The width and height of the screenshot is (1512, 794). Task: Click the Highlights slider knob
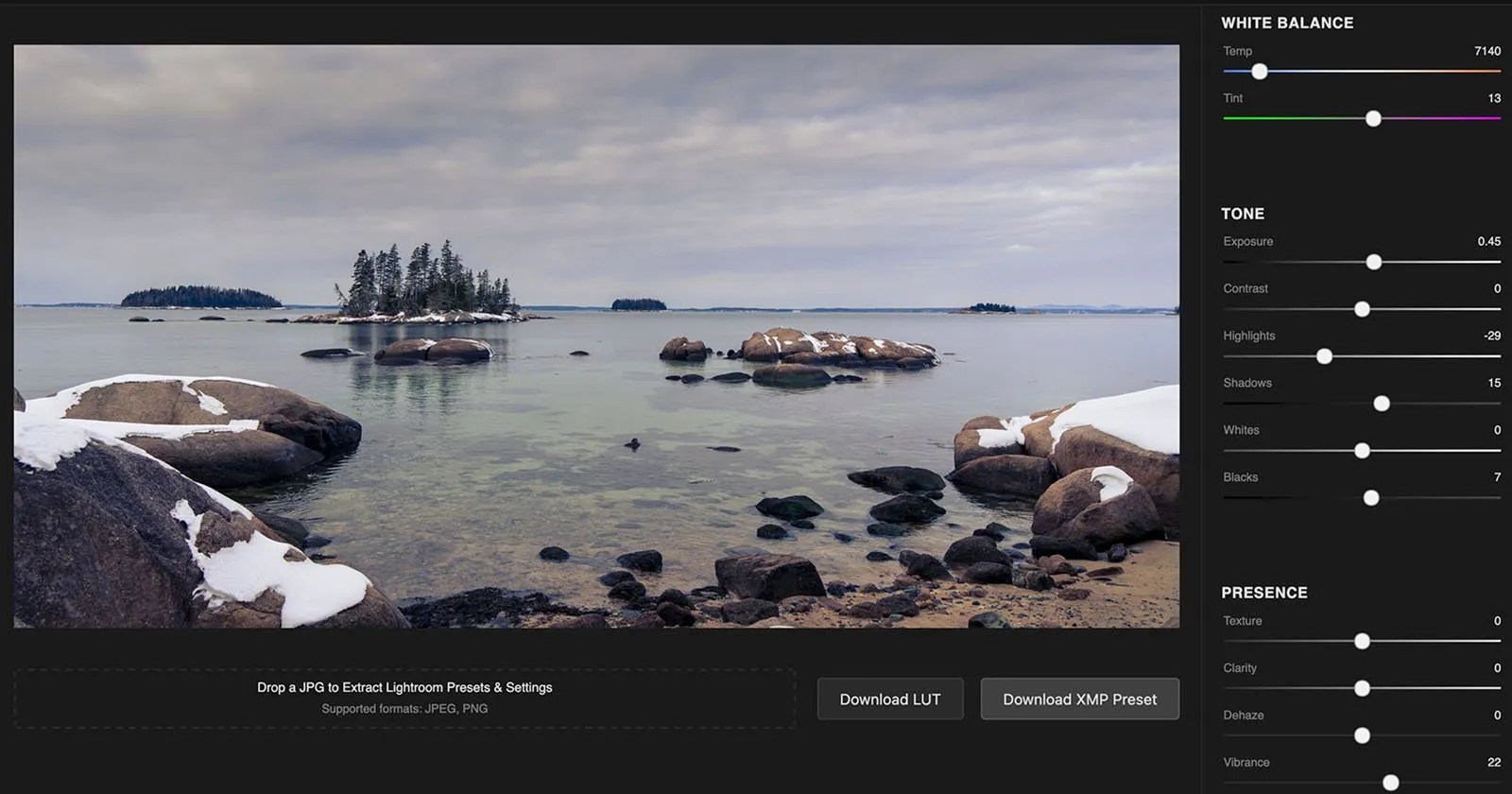pyautogui.click(x=1325, y=356)
